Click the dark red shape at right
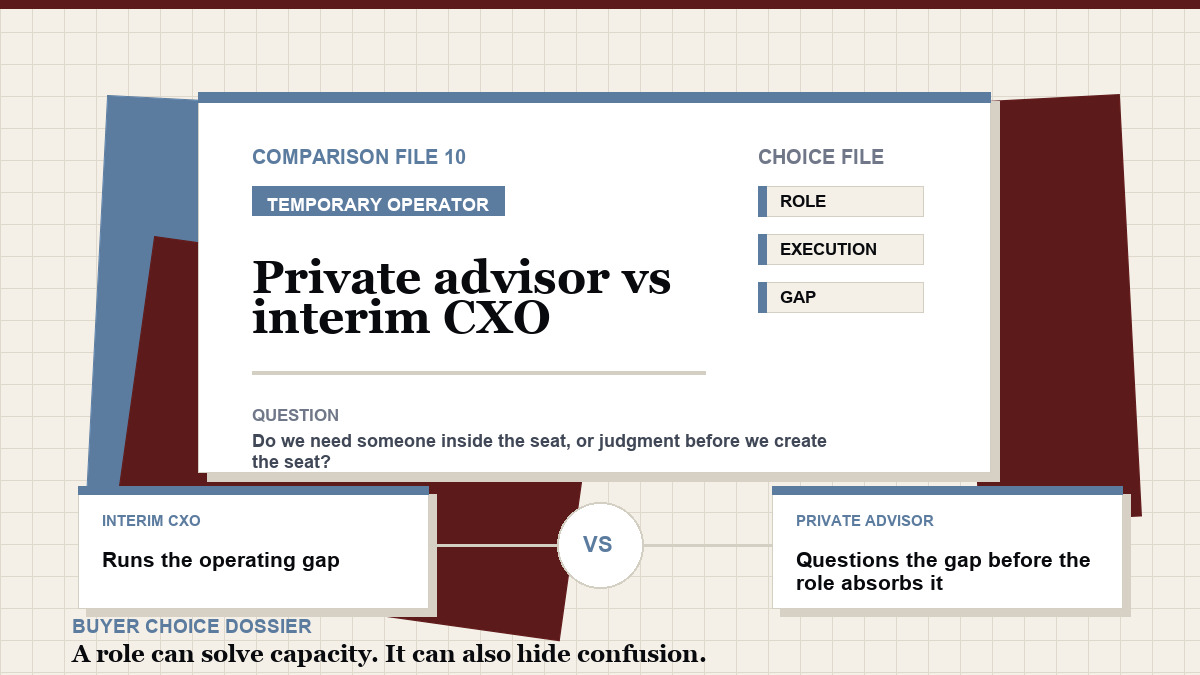The width and height of the screenshot is (1200, 675). click(x=1065, y=300)
